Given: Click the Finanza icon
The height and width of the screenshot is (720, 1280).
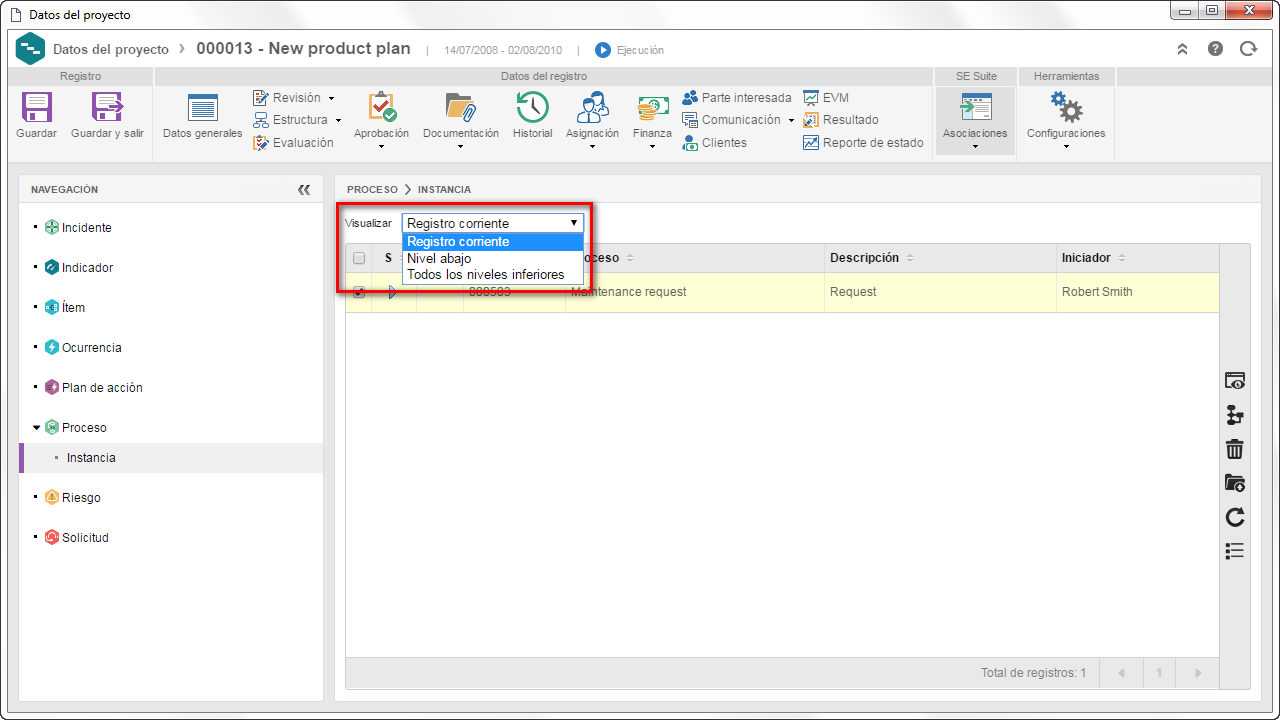Looking at the screenshot, I should (653, 108).
